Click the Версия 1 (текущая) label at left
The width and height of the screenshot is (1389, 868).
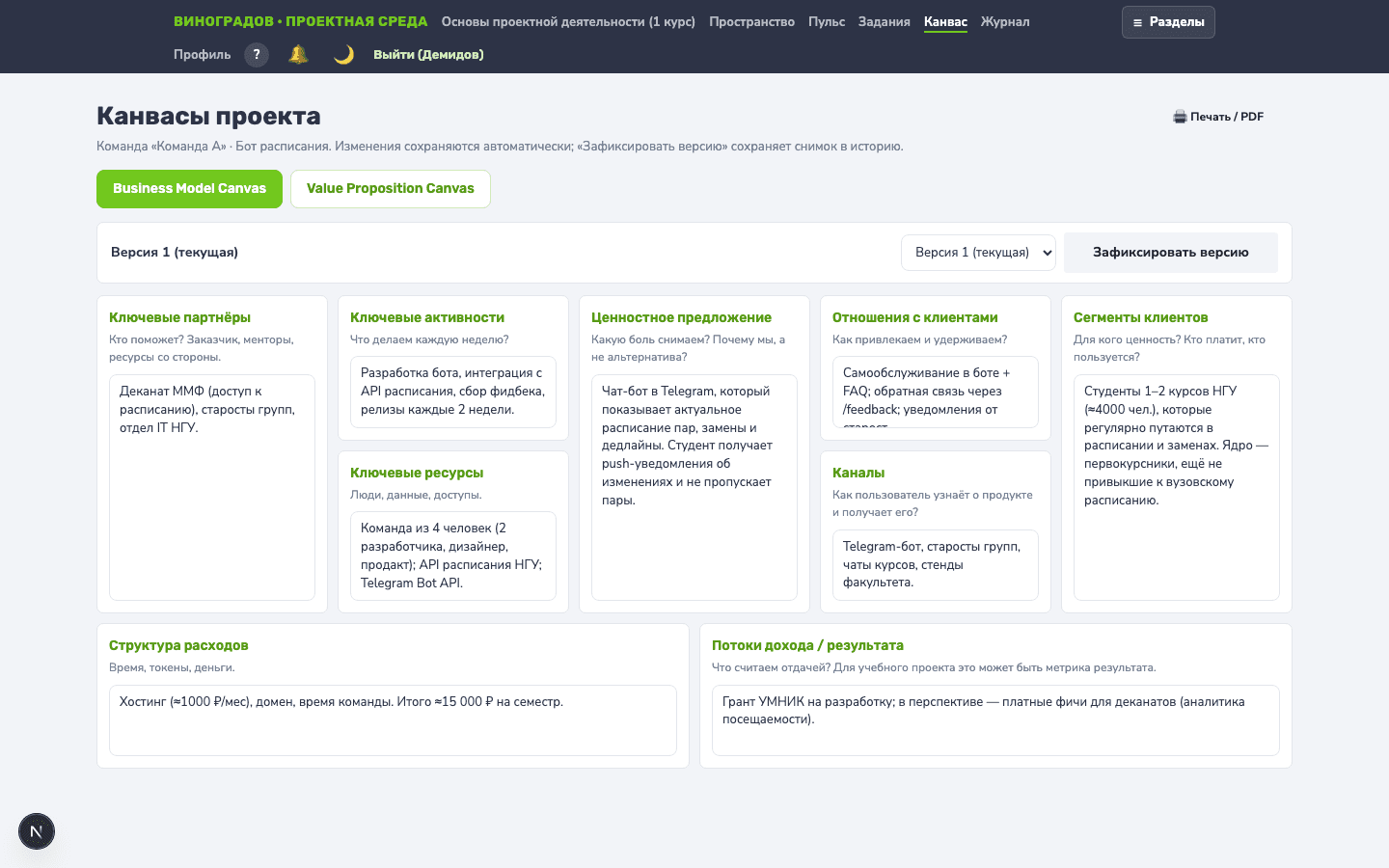click(x=175, y=252)
